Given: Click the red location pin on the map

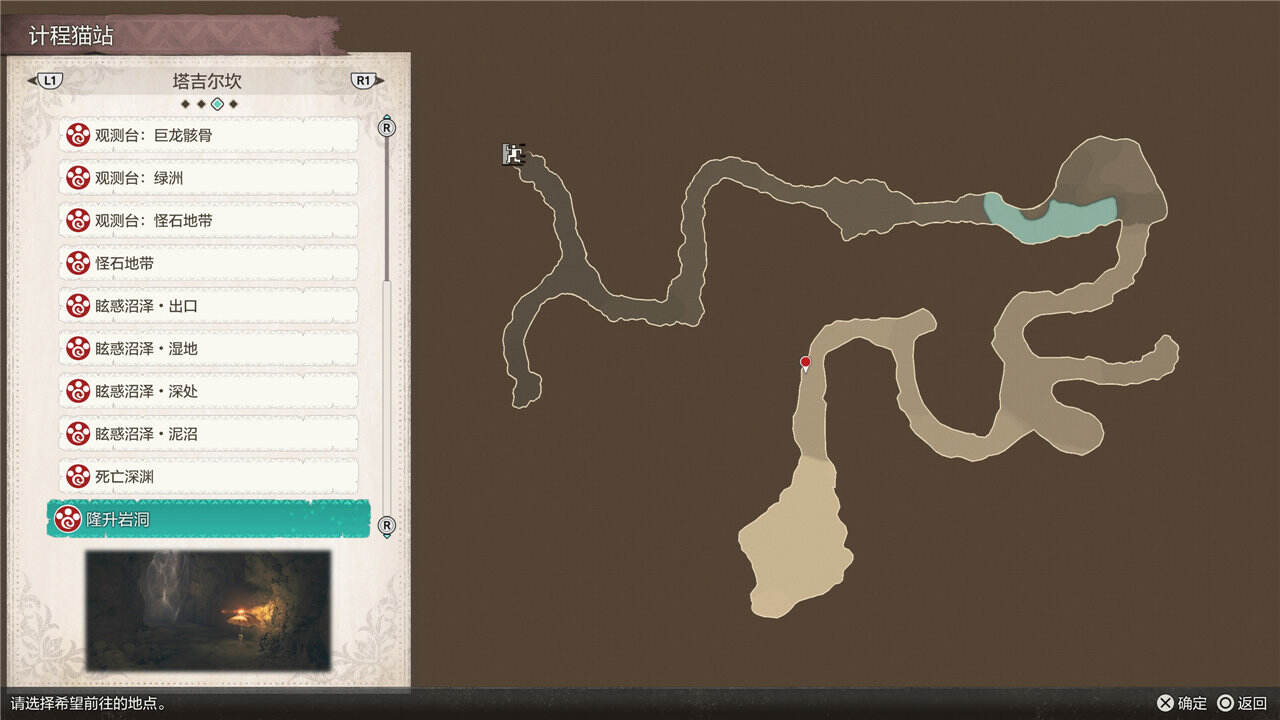Looking at the screenshot, I should tap(805, 362).
